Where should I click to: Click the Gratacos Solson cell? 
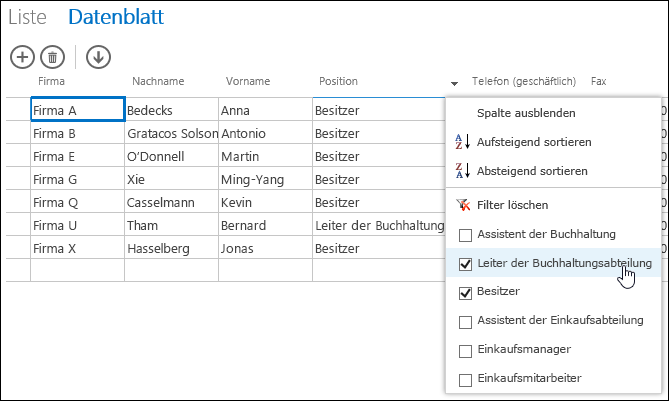172,132
